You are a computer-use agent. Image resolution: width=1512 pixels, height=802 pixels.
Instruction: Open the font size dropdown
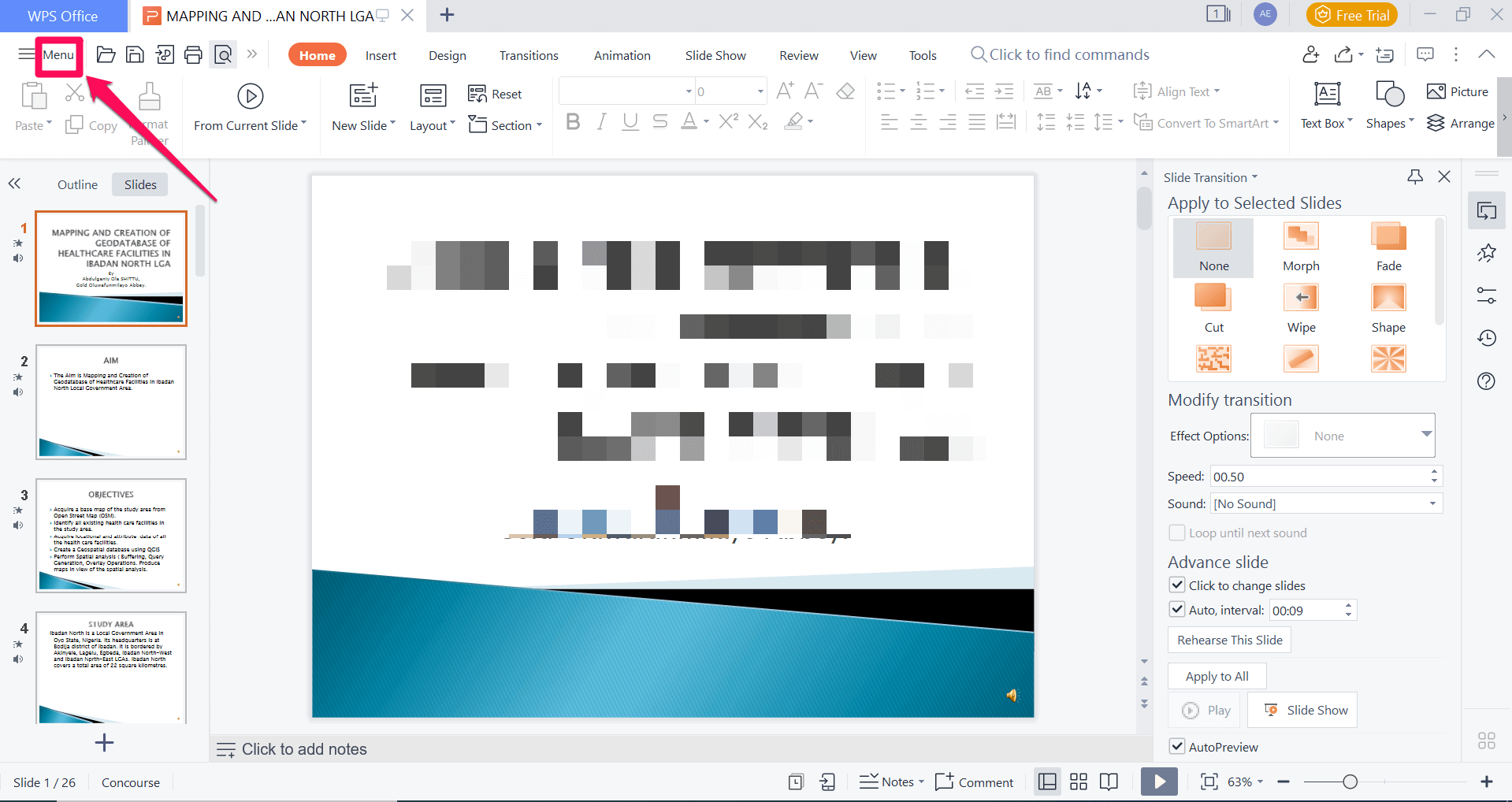click(760, 91)
